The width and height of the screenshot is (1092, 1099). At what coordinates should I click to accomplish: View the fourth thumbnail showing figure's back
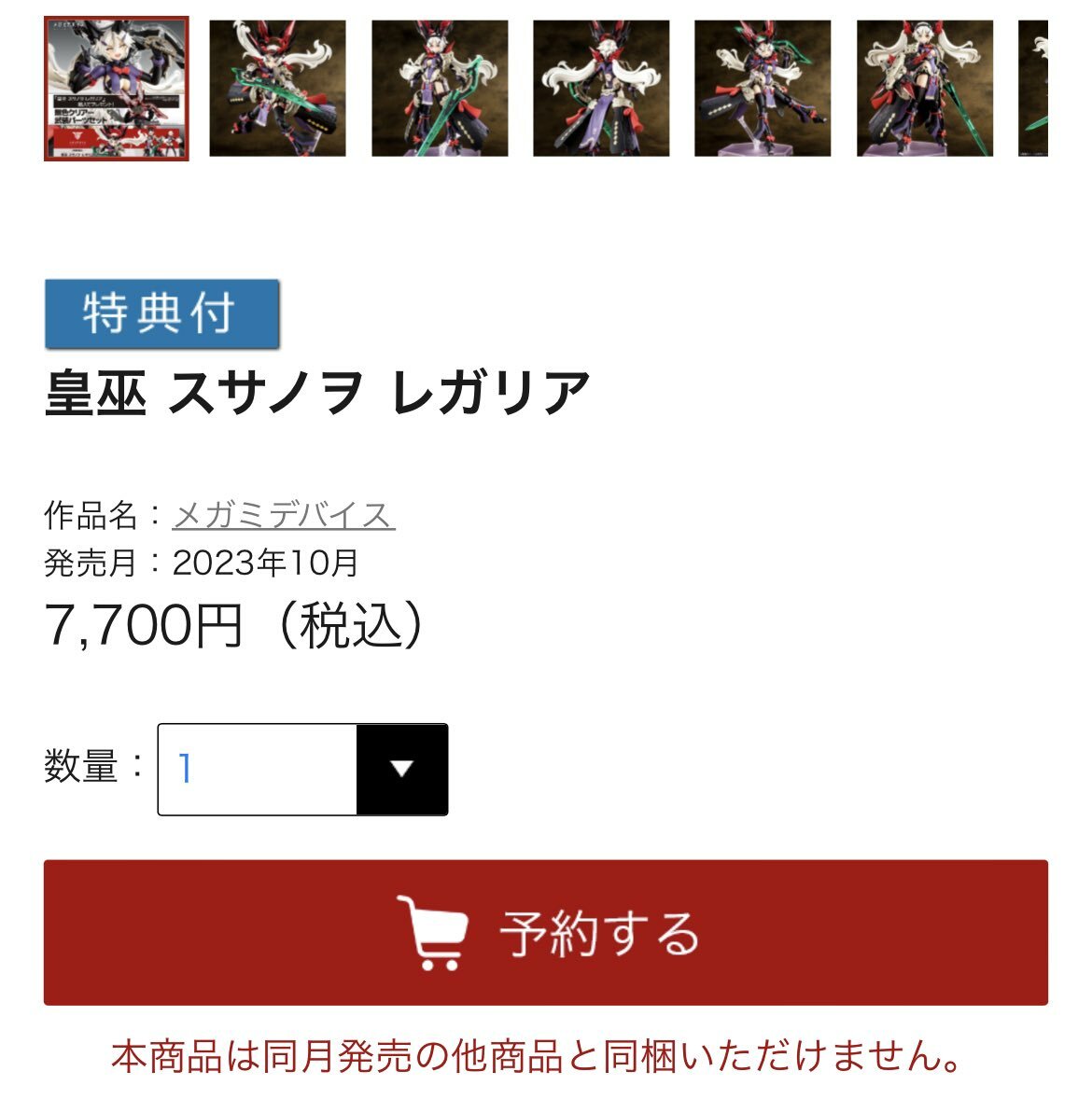[x=601, y=89]
